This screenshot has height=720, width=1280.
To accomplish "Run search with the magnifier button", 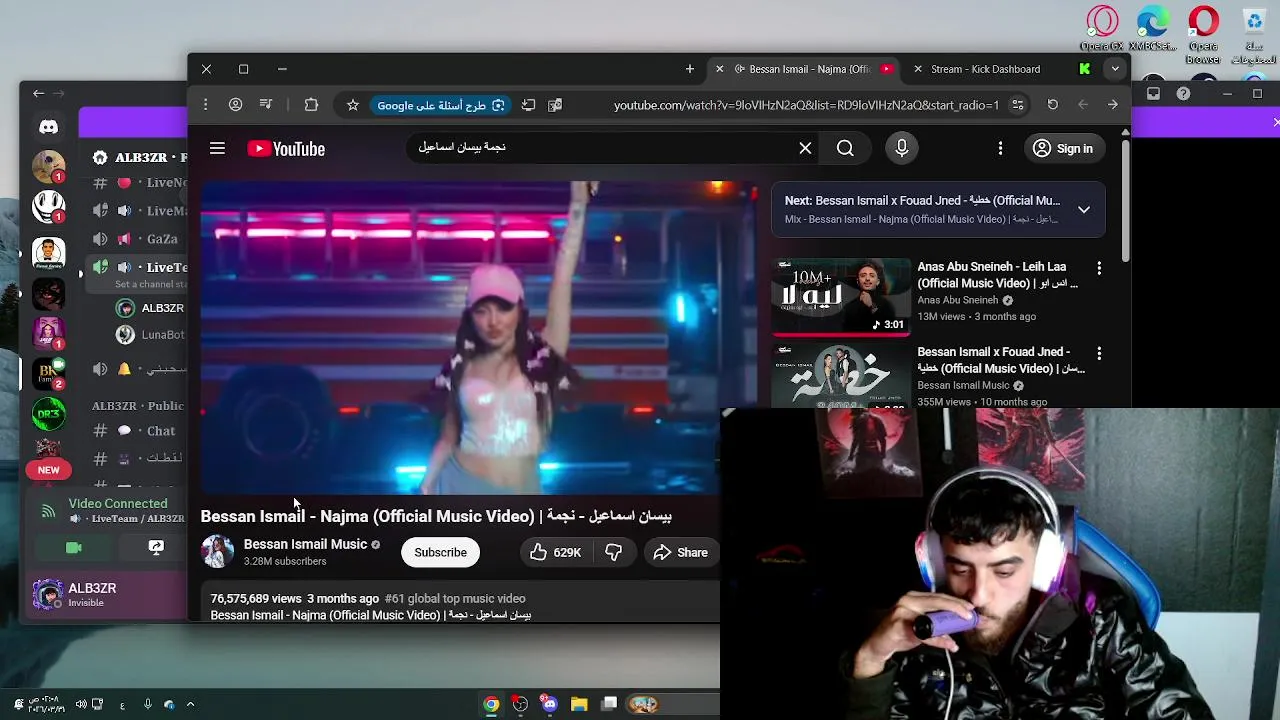I will point(845,148).
